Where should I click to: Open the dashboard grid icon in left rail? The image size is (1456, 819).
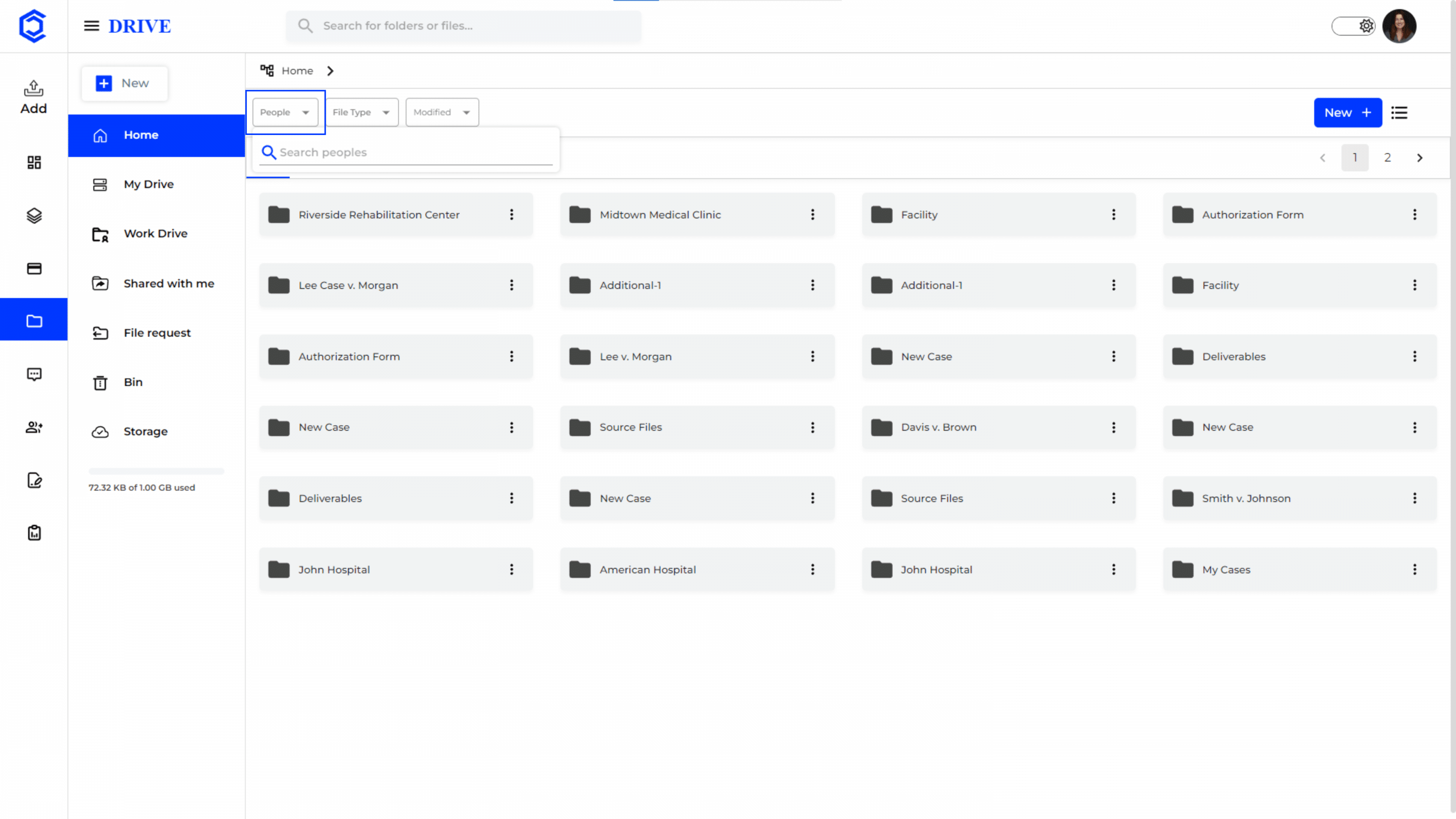coord(34,163)
